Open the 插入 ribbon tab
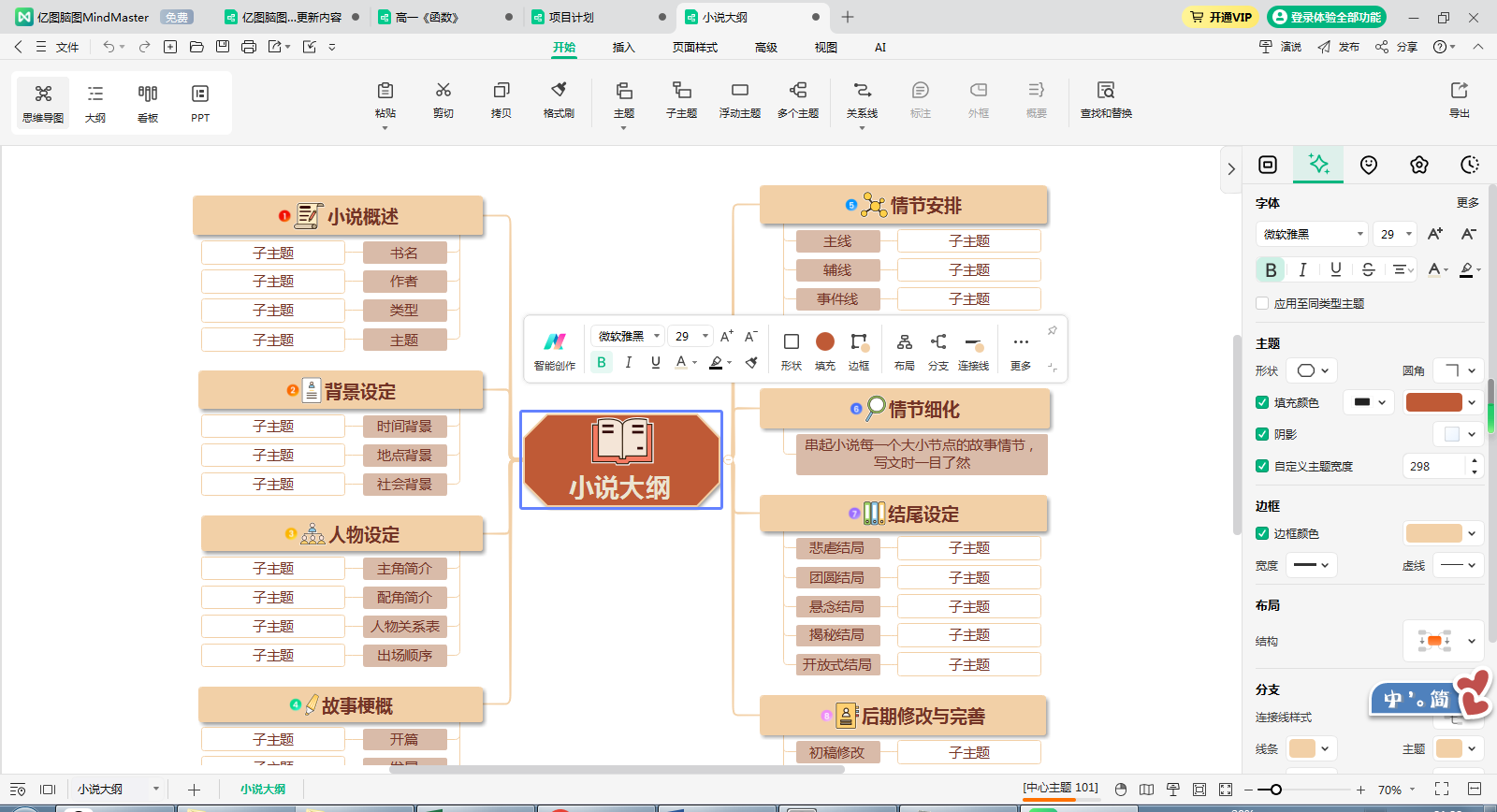This screenshot has width=1497, height=812. [x=623, y=47]
